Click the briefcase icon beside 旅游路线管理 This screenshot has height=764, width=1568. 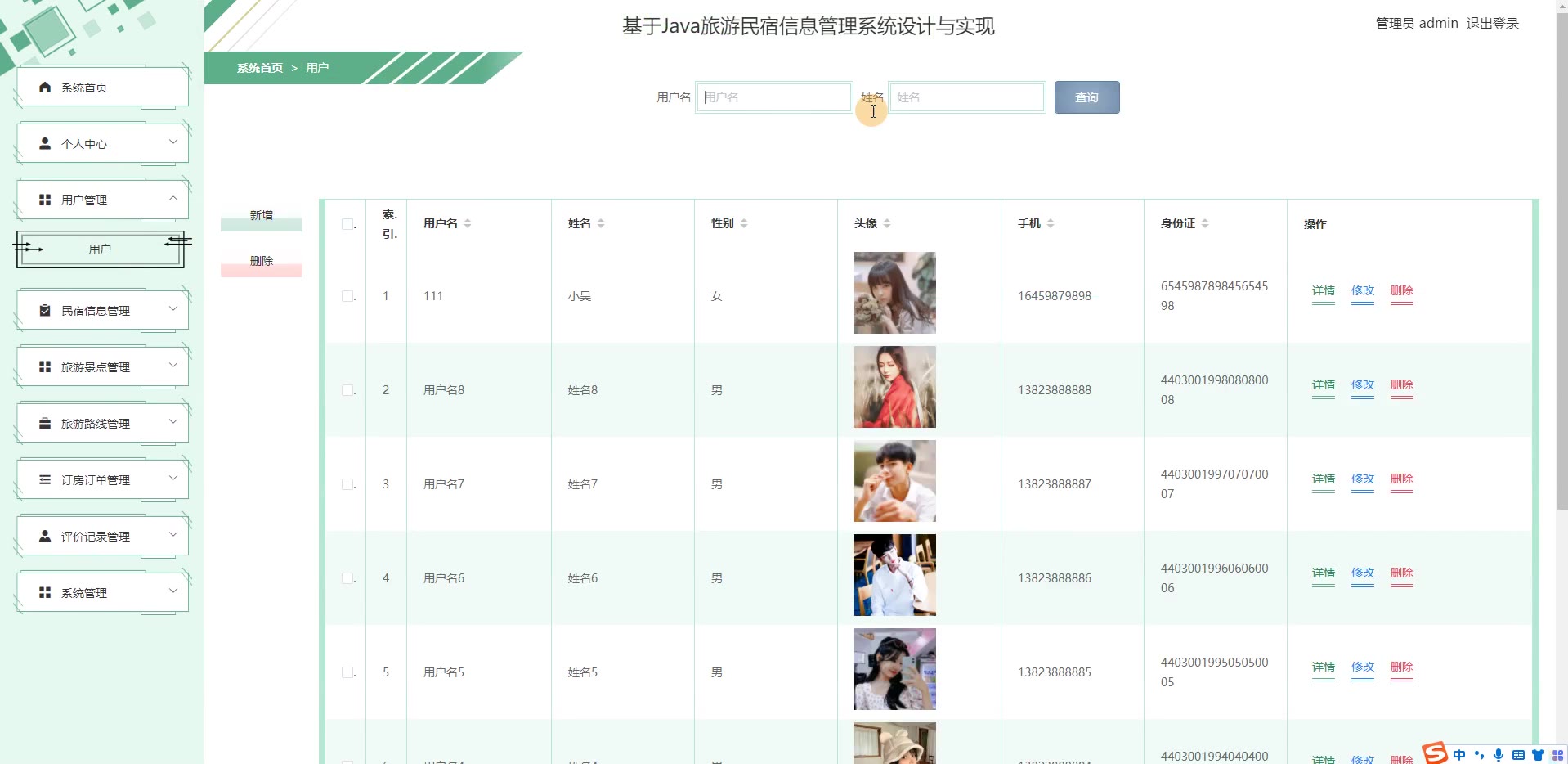[x=45, y=424]
